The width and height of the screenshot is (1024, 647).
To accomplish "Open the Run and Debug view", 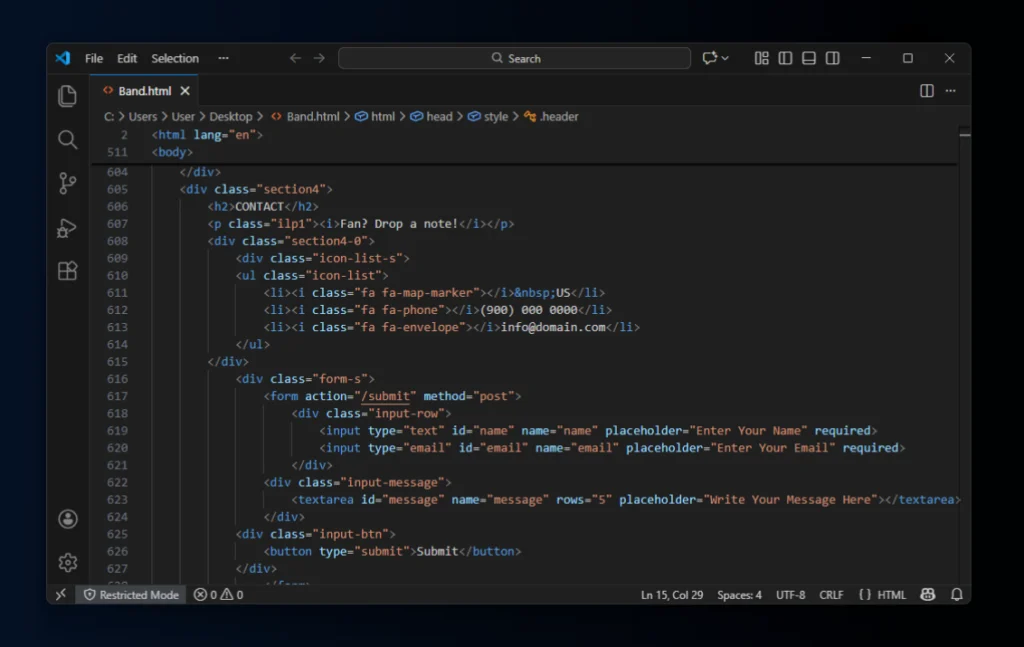I will pos(67,228).
